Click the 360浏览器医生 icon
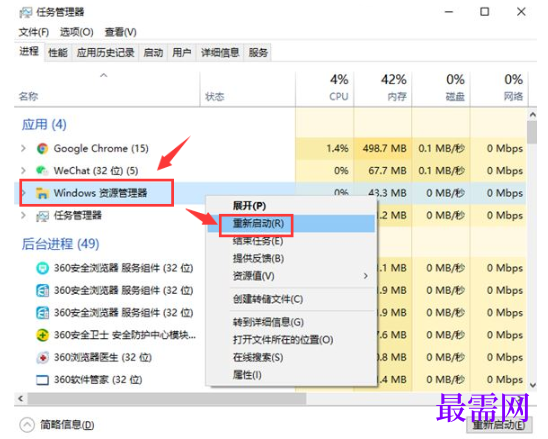This screenshot has width=548, height=439. (42, 358)
